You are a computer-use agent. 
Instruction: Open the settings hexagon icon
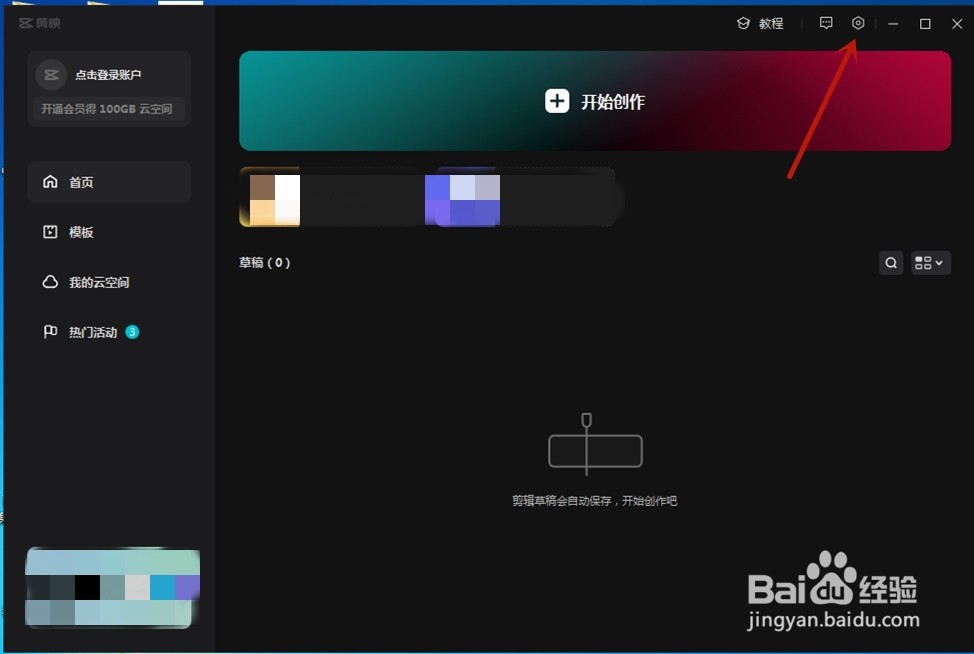click(x=858, y=23)
